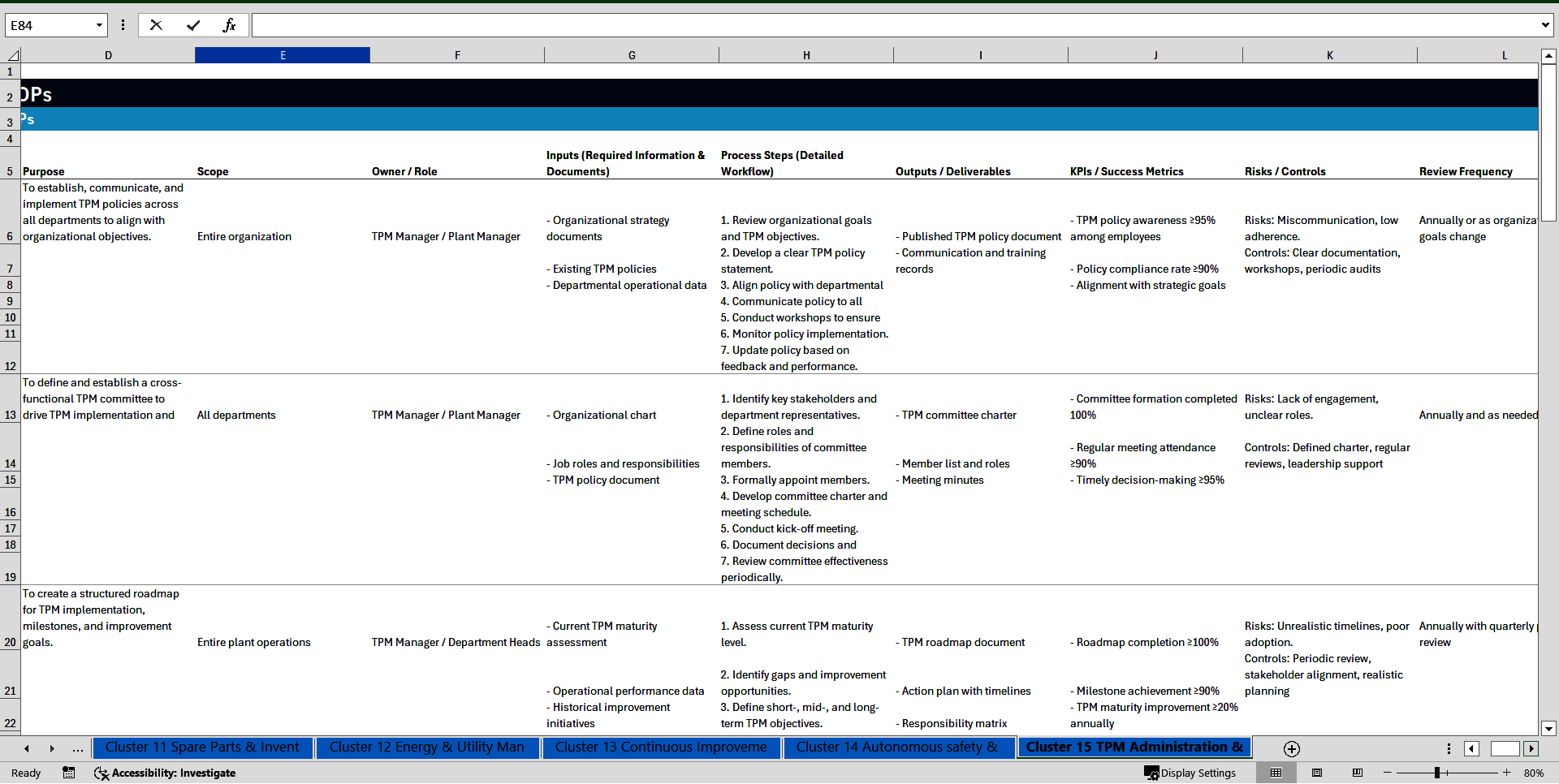Image resolution: width=1559 pixels, height=784 pixels.
Task: Click the Zoom In plus icon
Action: coord(1507,773)
